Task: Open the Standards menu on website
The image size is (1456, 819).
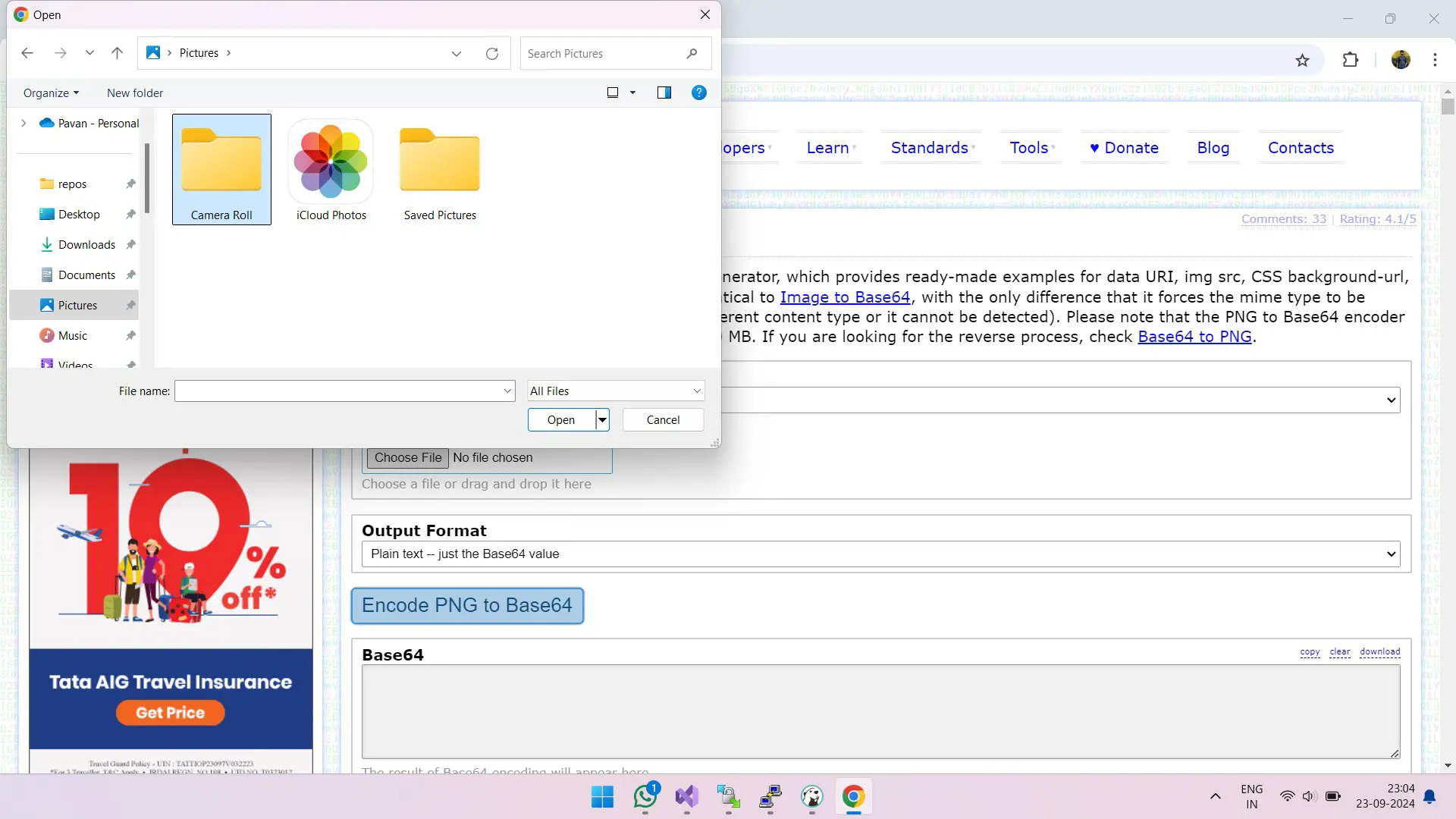Action: 932,148
